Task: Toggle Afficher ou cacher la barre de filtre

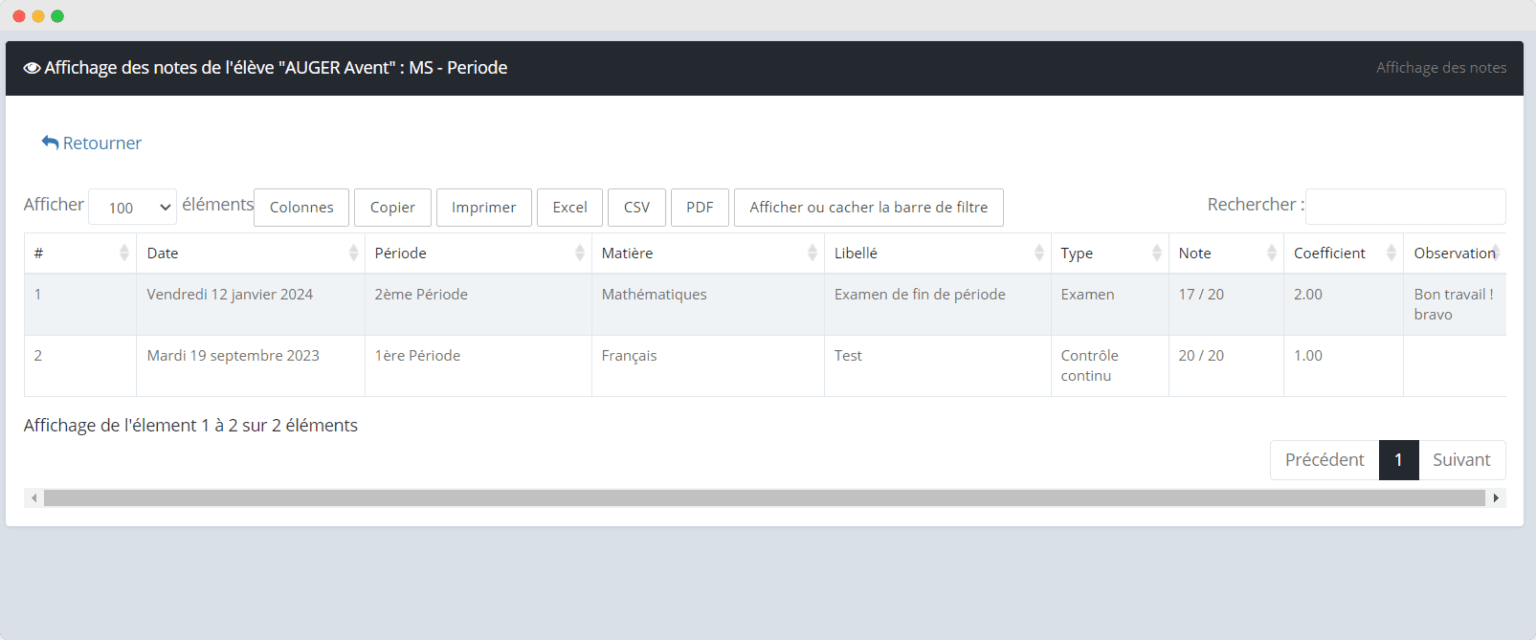Action: point(869,207)
